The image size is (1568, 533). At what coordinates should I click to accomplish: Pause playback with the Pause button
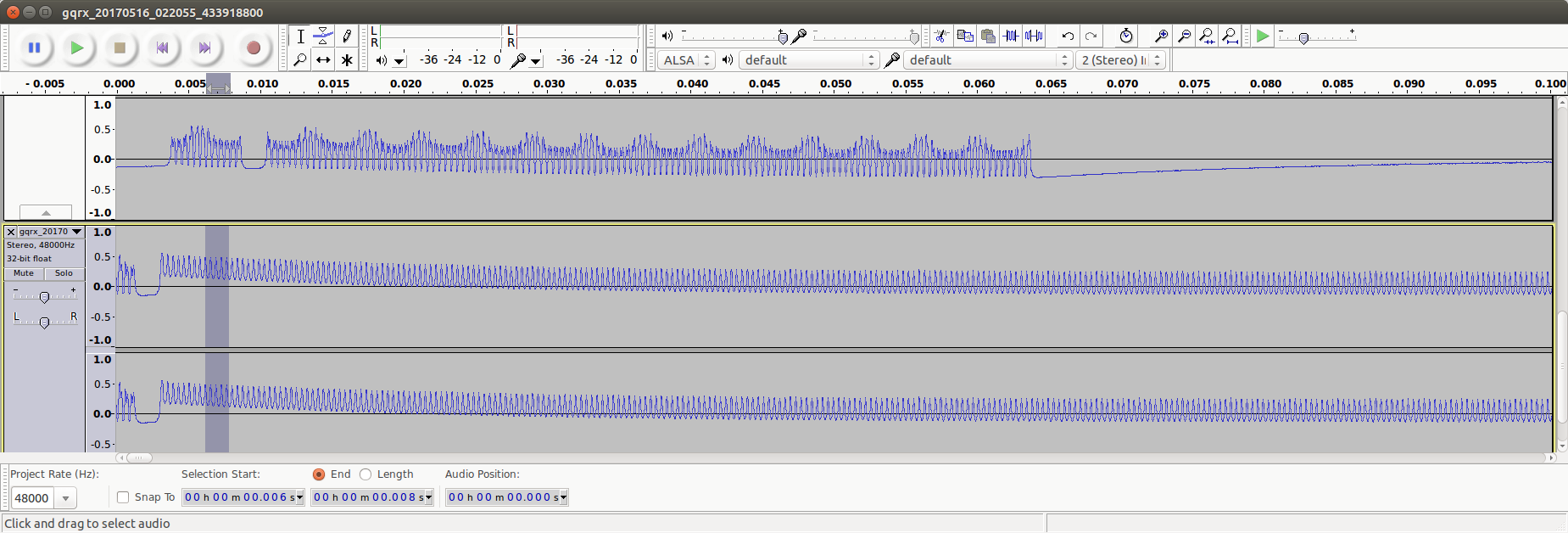[35, 48]
